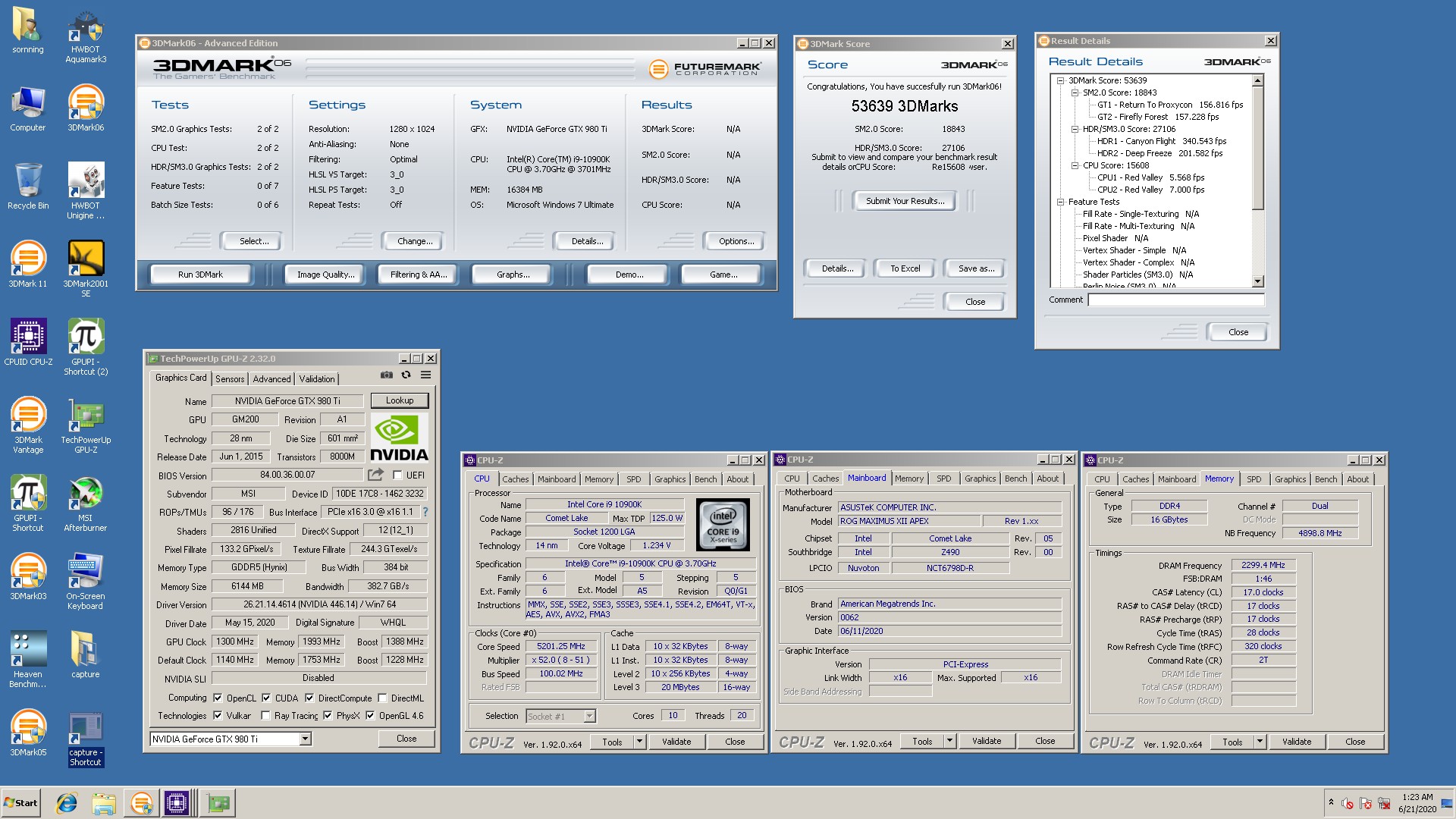Viewport: 1456px width, 819px height.
Task: Open the Recycle Bin icon
Action: [27, 187]
